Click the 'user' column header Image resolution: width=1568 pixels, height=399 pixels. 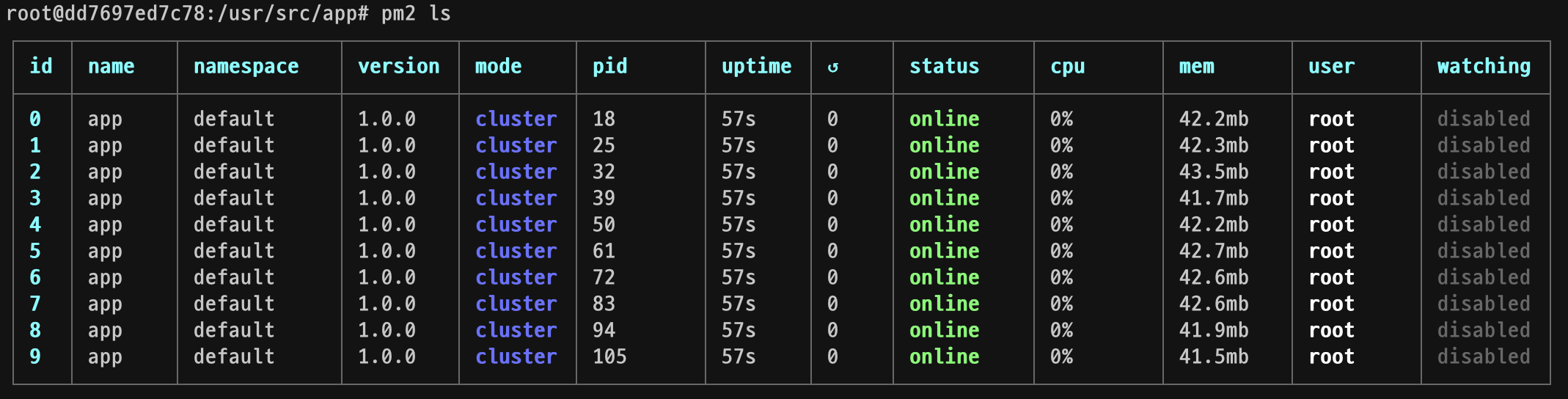(1332, 67)
